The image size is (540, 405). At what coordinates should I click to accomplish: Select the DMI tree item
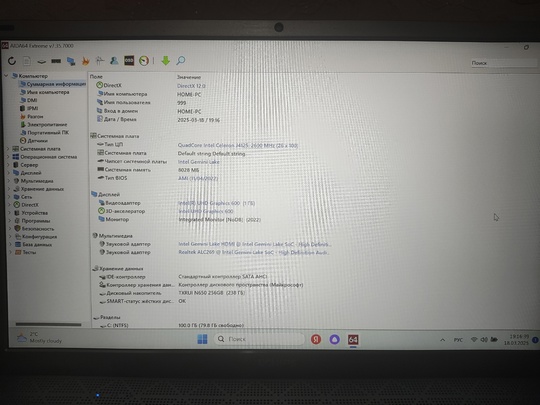click(29, 100)
